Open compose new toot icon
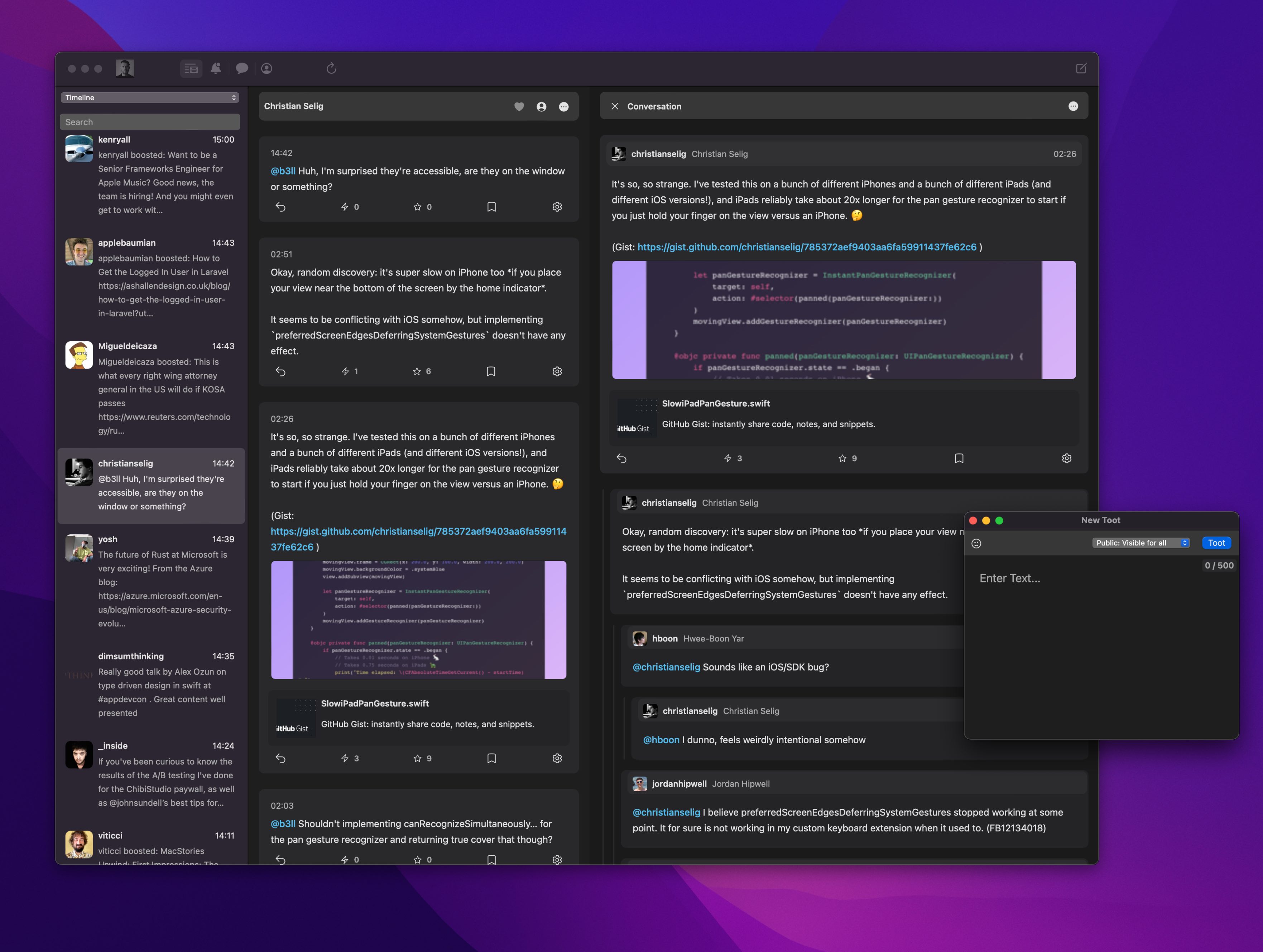Viewport: 1263px width, 952px height. click(1081, 68)
